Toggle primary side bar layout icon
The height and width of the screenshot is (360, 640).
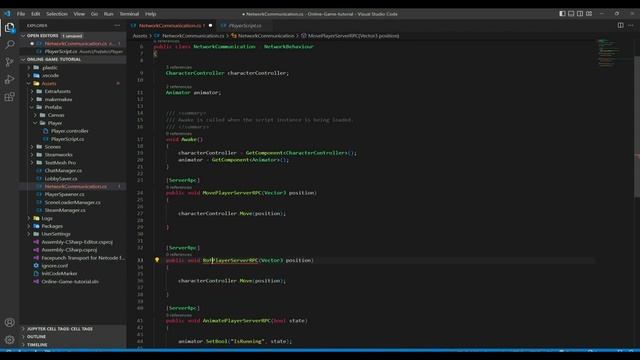(562, 13)
